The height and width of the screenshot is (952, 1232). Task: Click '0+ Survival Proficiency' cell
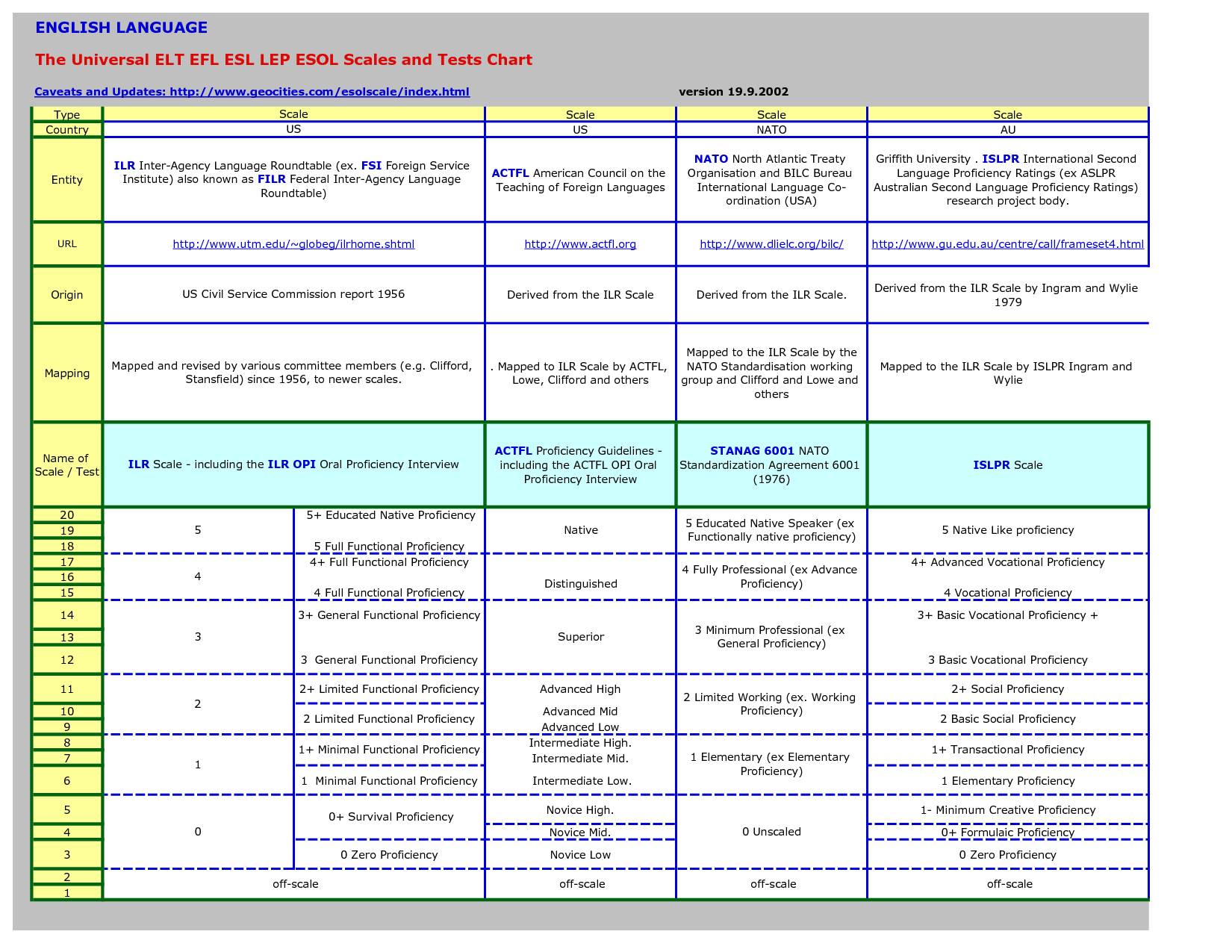point(391,817)
